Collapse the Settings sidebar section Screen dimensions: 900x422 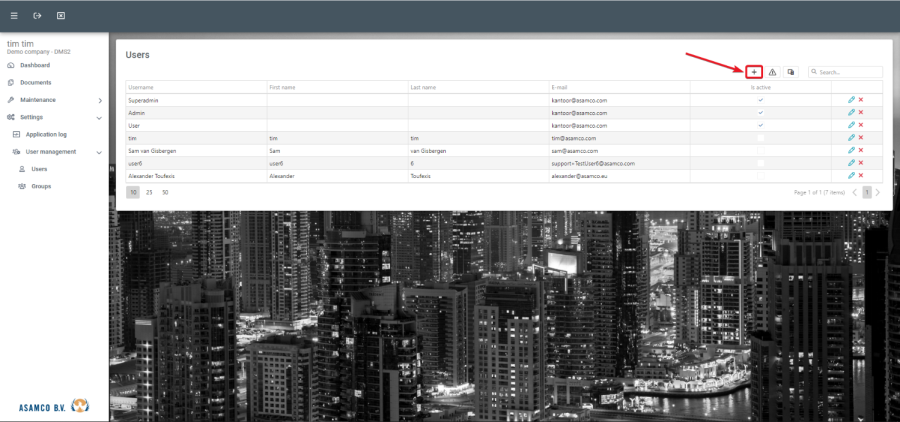point(99,117)
